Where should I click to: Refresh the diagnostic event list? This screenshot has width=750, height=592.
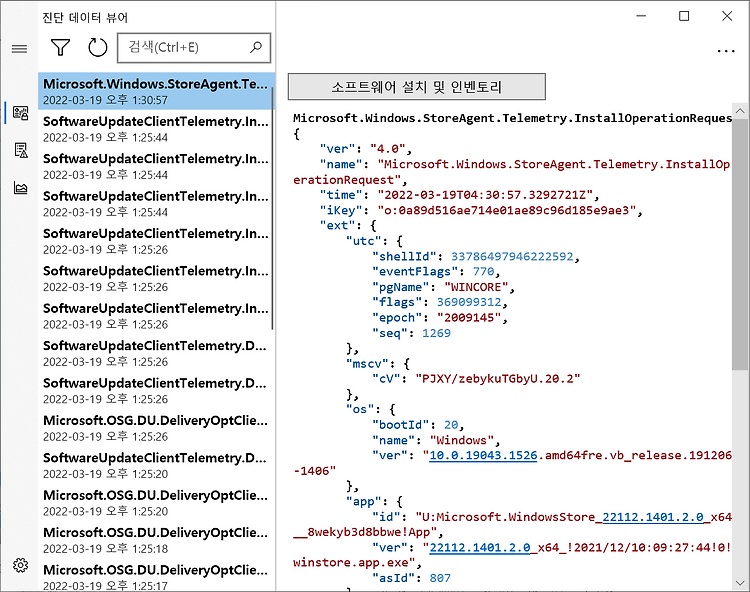(98, 47)
